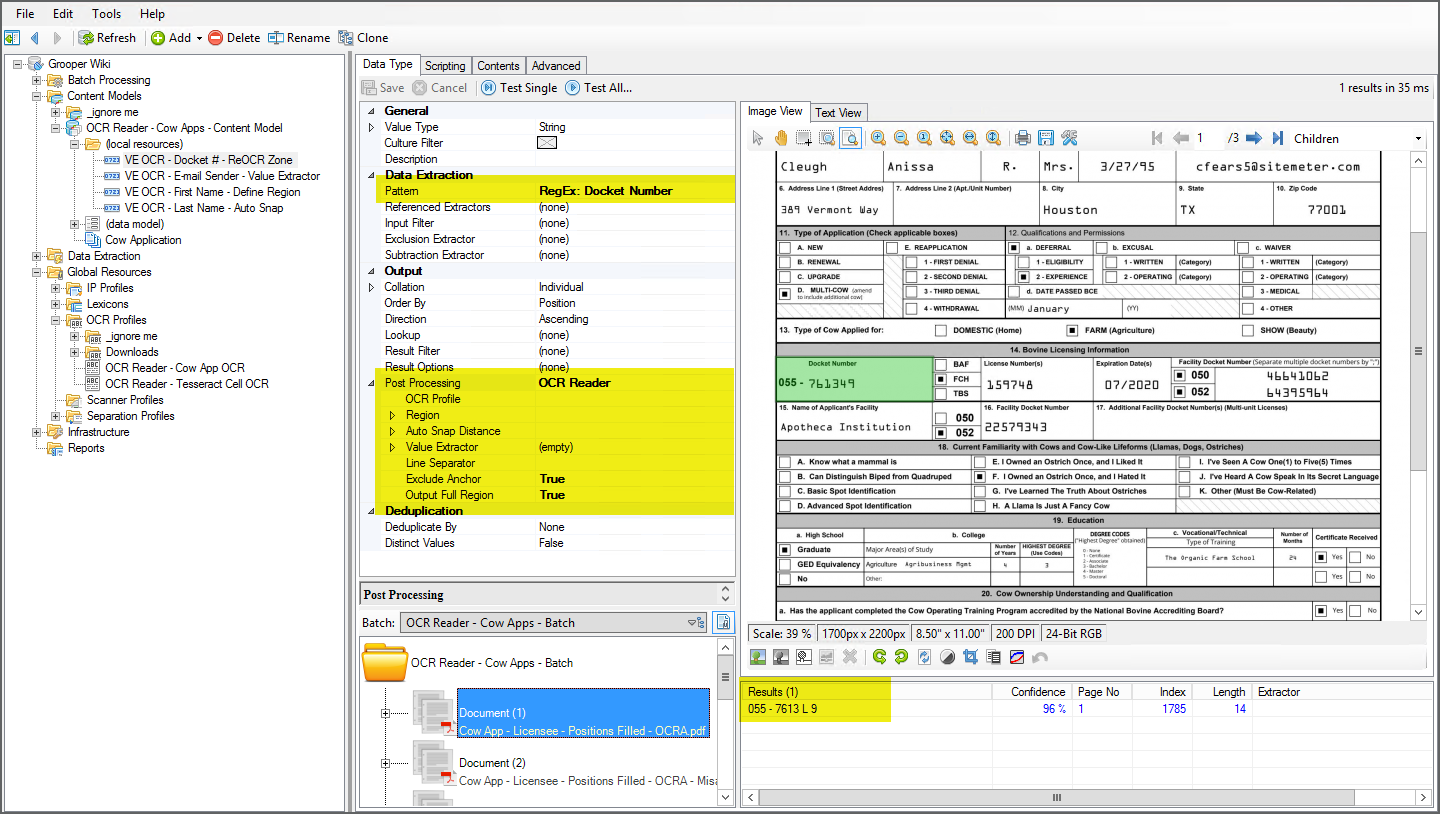
Task: Expand the Batch Processing tree node
Action: coord(37,80)
